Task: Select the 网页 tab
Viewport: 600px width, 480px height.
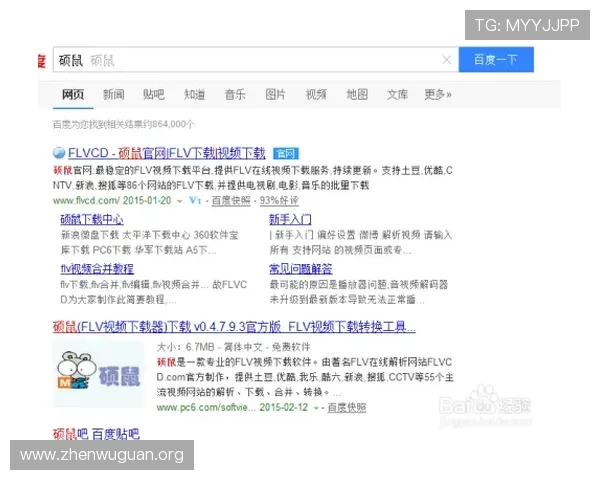Action: (x=73, y=95)
